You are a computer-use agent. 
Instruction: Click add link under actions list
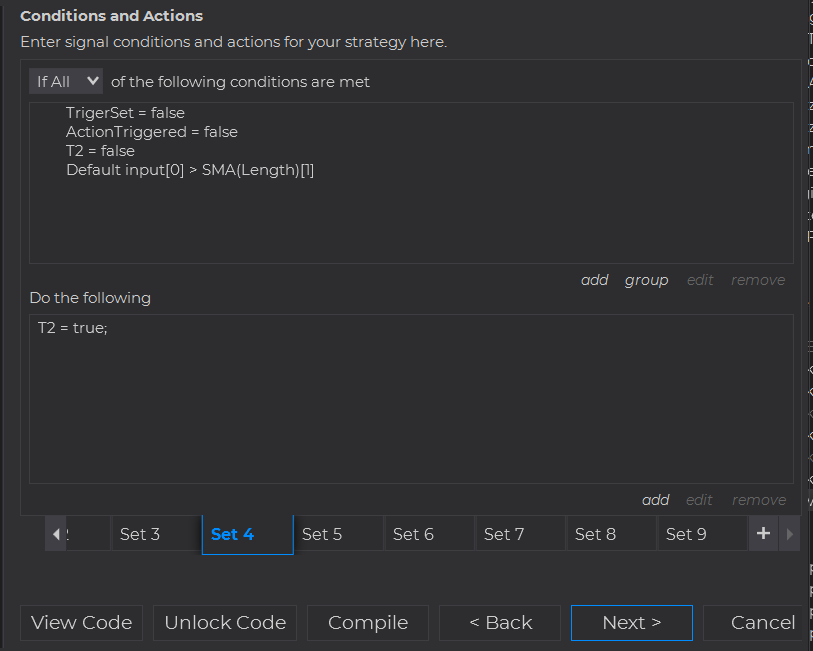(655, 500)
